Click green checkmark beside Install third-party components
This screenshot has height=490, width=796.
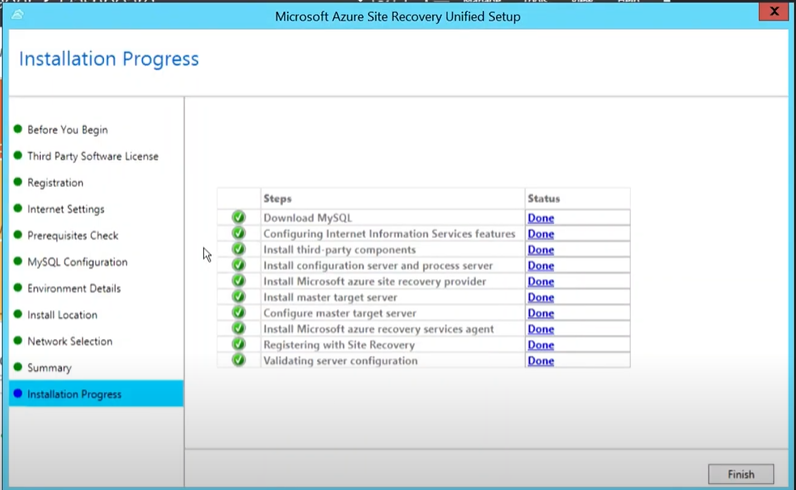[x=239, y=249]
